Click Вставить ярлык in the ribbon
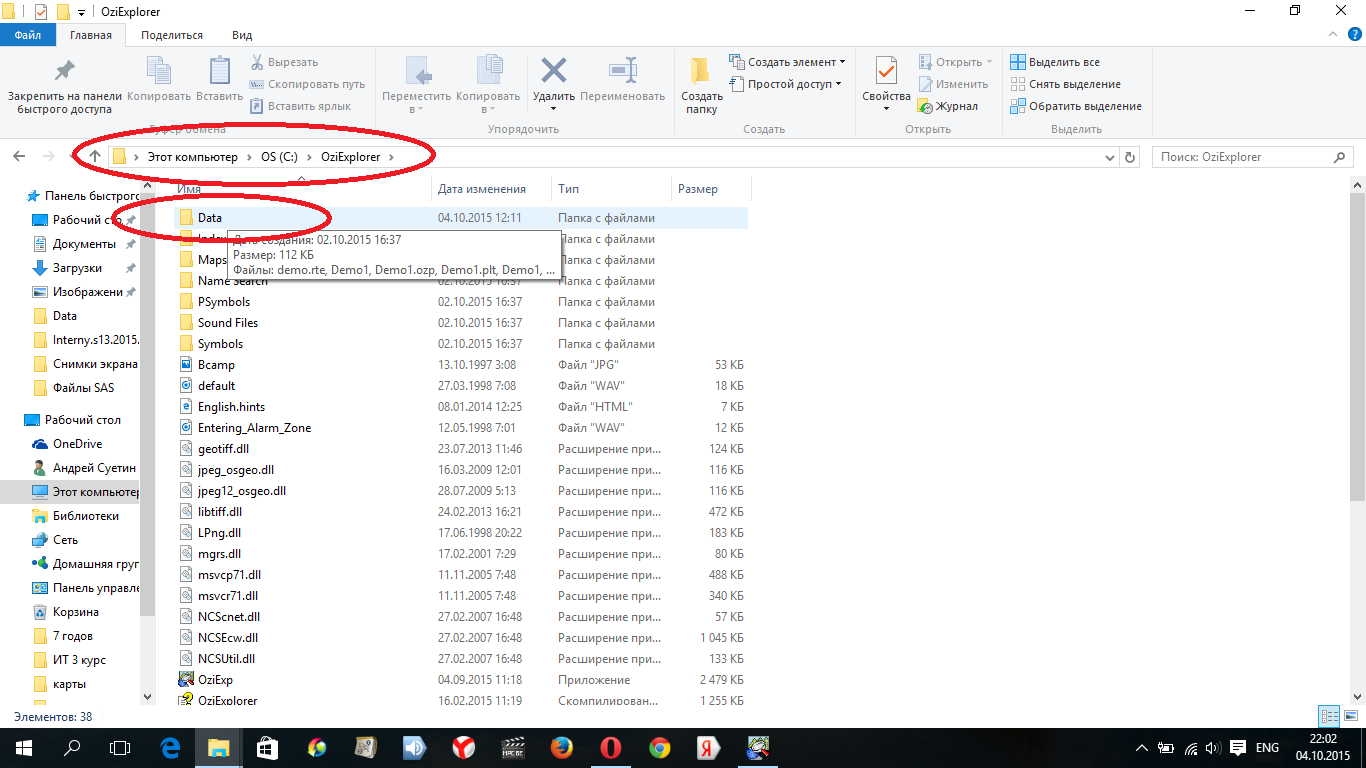The width and height of the screenshot is (1366, 768). [x=300, y=106]
